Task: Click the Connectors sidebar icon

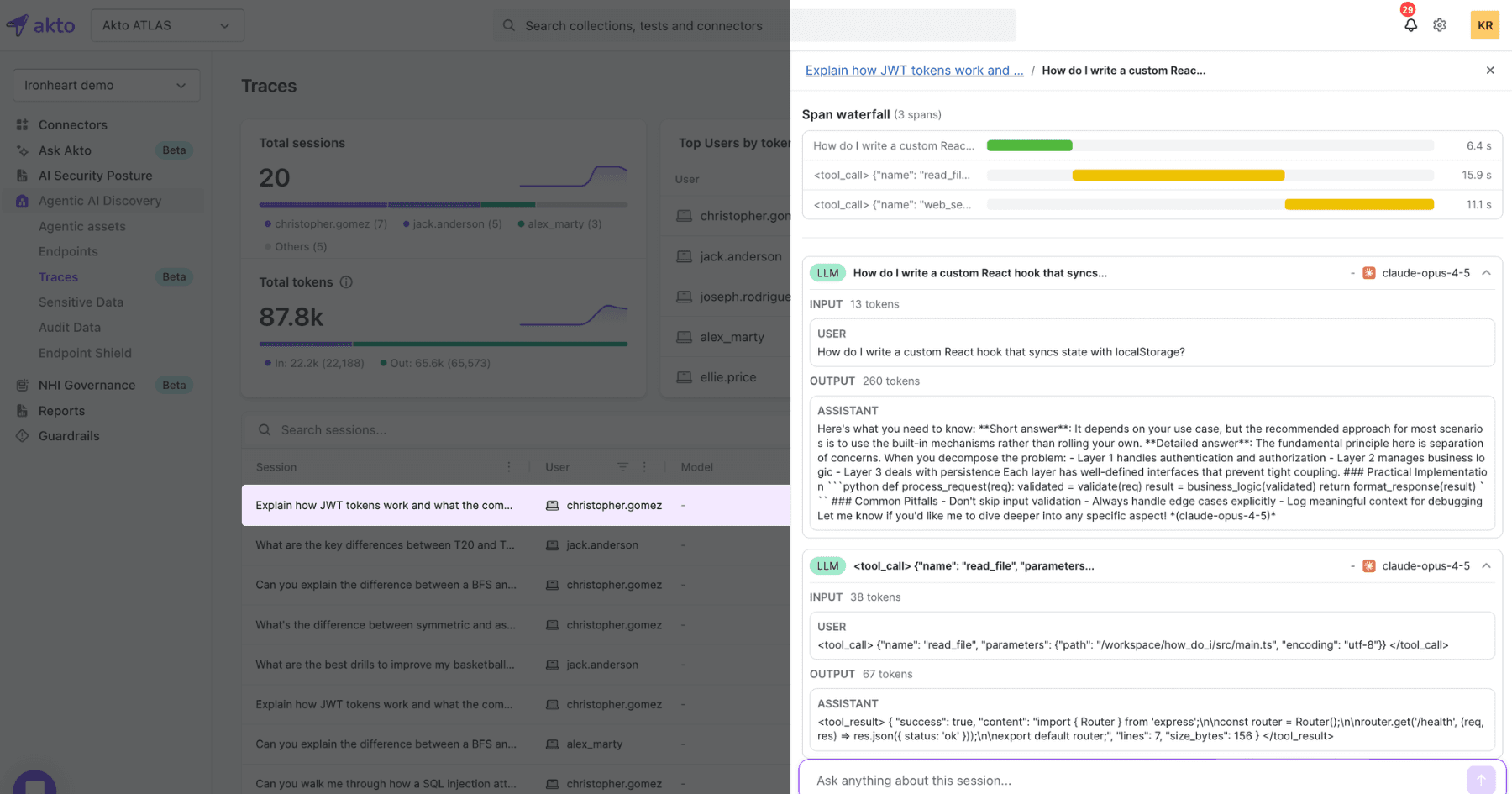Action: (23, 124)
